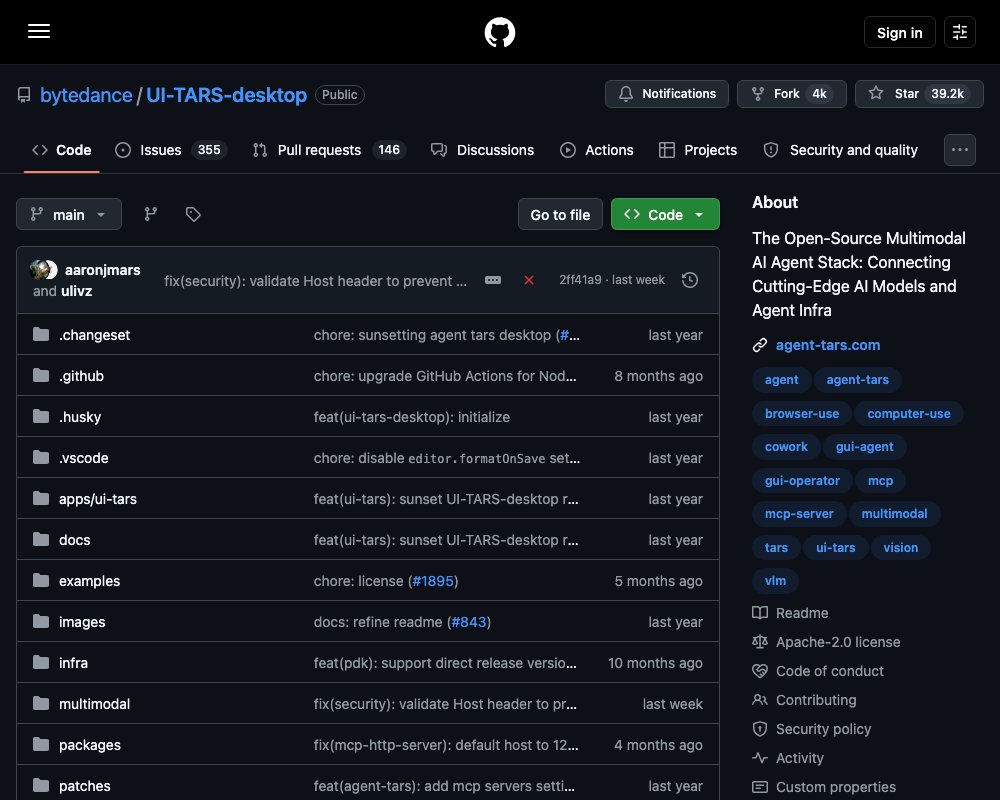Click the Notifications button
Image resolution: width=1000 pixels, height=800 pixels.
click(x=666, y=94)
